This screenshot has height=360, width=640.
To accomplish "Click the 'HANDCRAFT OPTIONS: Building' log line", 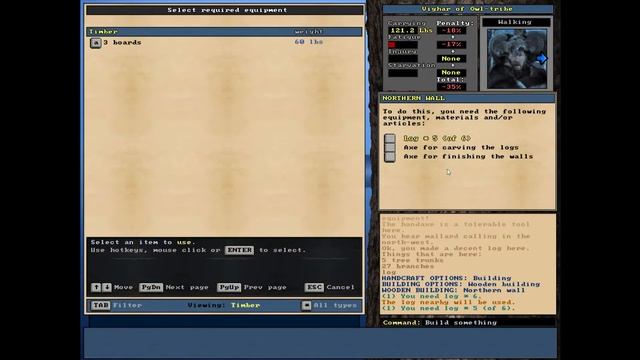I will 447,278.
